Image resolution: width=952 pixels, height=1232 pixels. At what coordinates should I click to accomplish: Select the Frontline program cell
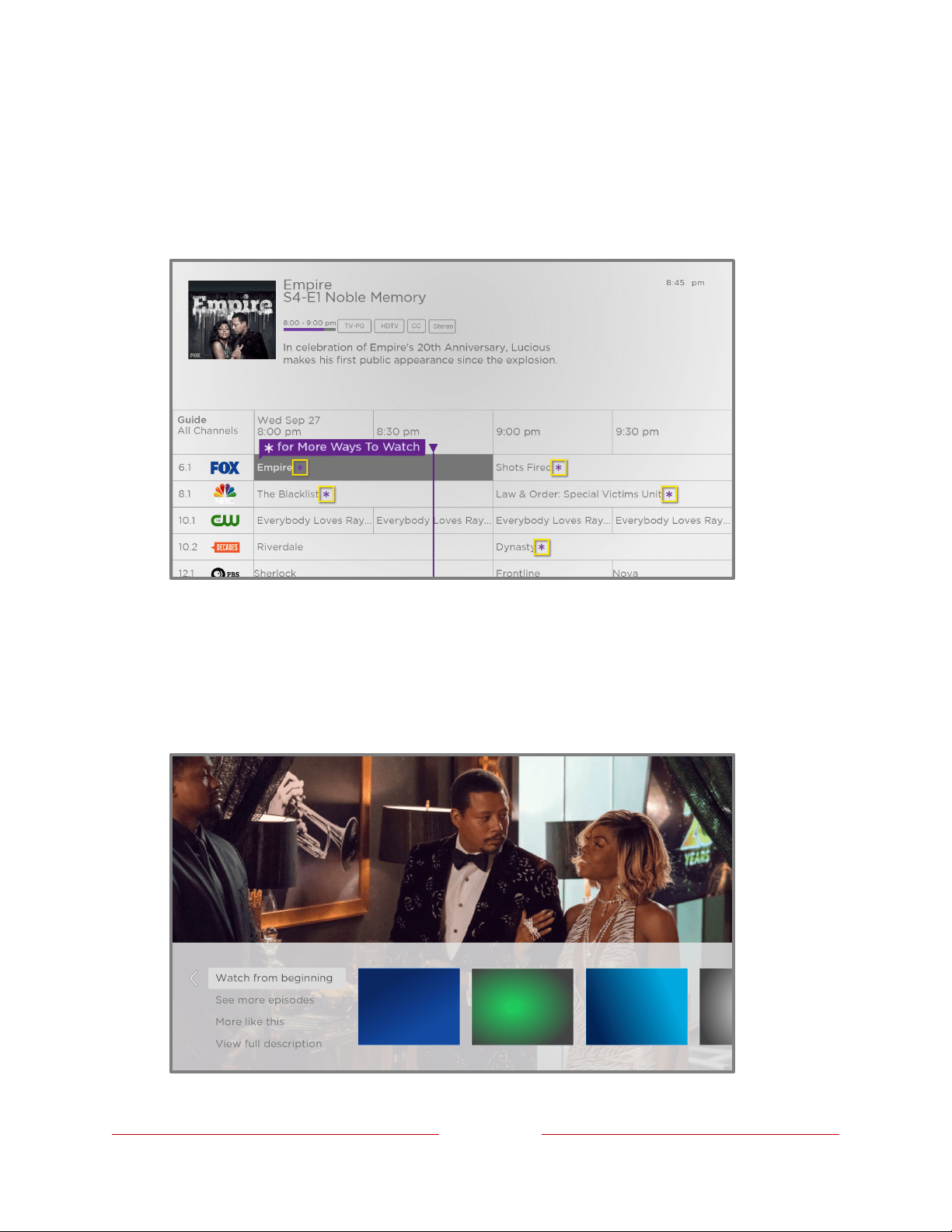[553, 571]
